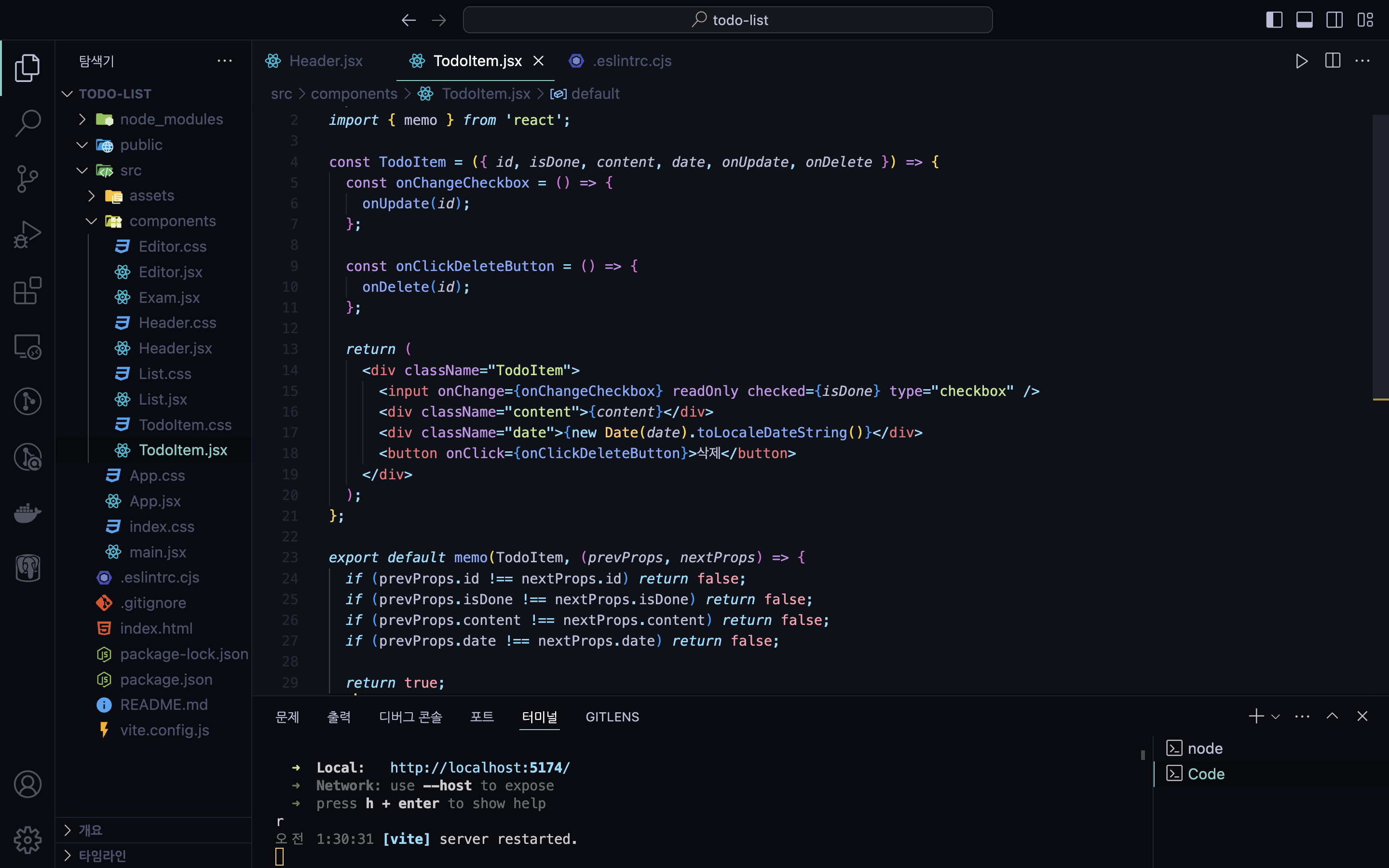Image resolution: width=1389 pixels, height=868 pixels.
Task: Switch to the Header.jsx tab
Action: [326, 61]
